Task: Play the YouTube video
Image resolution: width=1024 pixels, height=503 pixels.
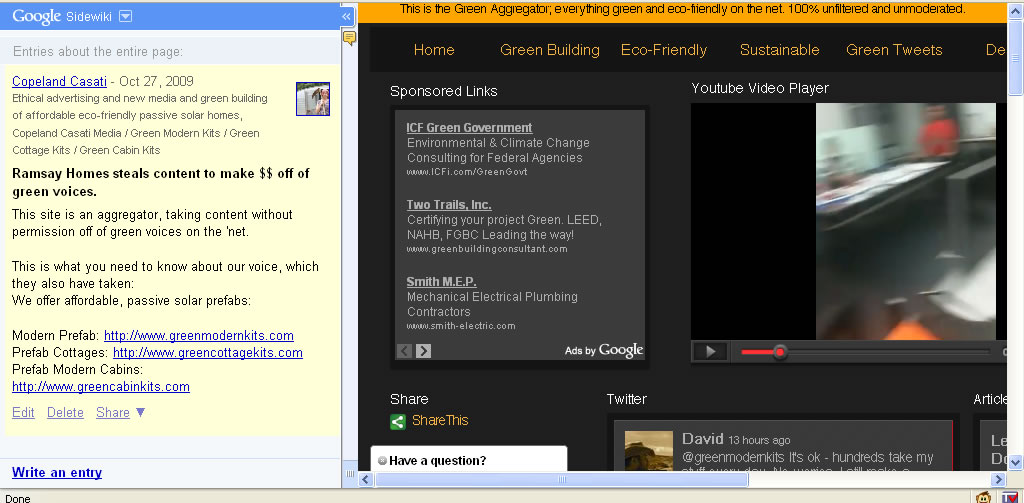Action: pyautogui.click(x=711, y=352)
